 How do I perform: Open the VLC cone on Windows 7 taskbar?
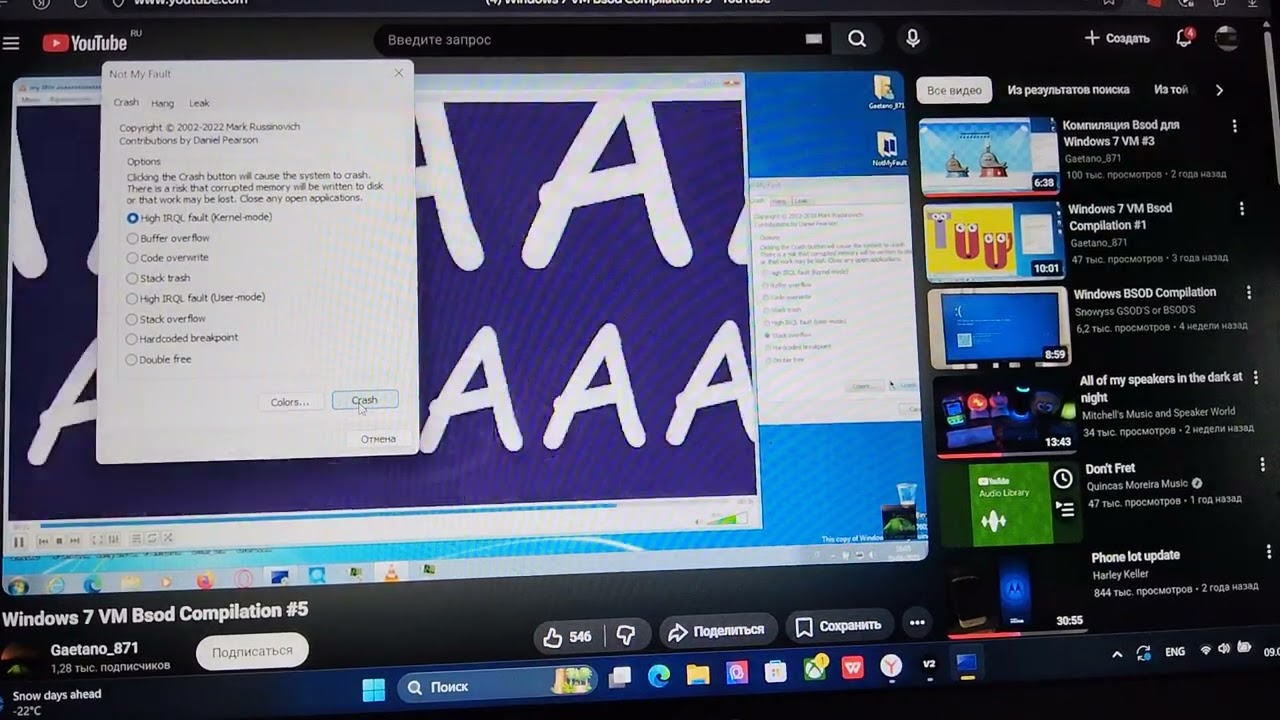[392, 572]
